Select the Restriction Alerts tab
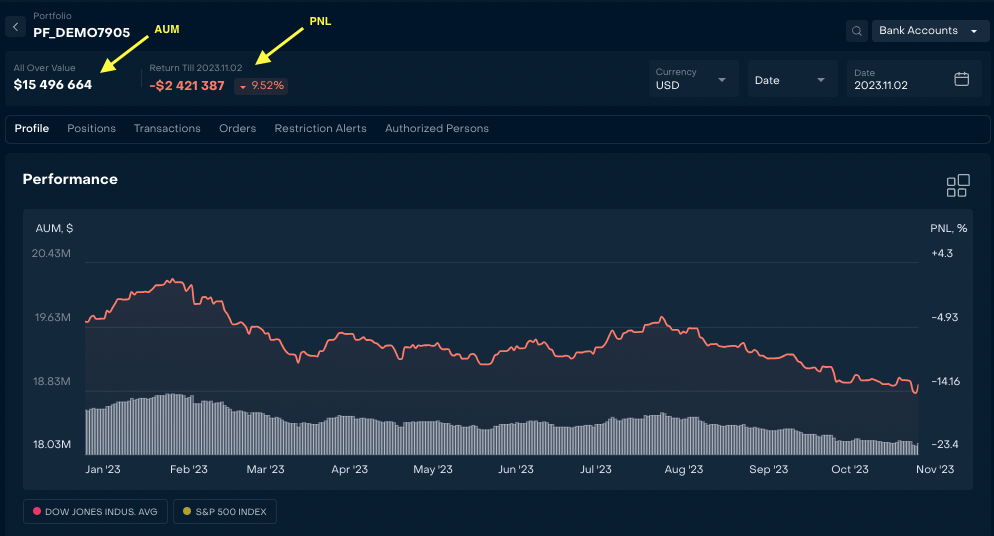 pos(320,129)
